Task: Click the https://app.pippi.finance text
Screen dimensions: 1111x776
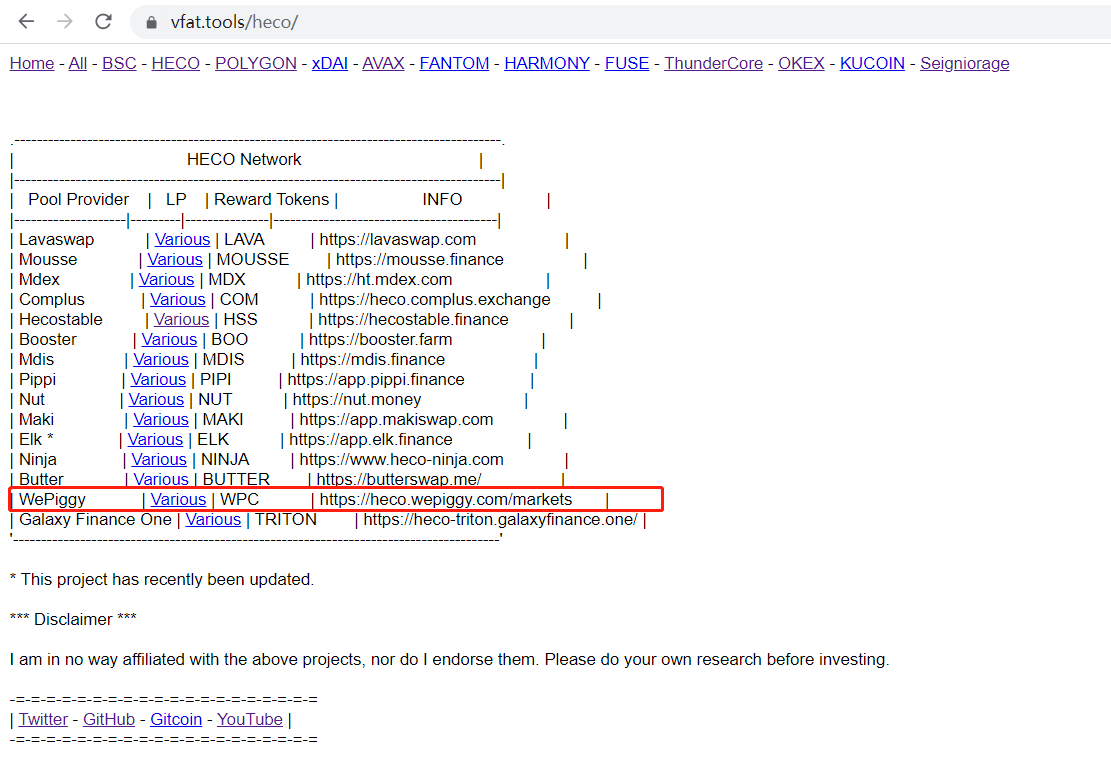Action: click(x=376, y=379)
